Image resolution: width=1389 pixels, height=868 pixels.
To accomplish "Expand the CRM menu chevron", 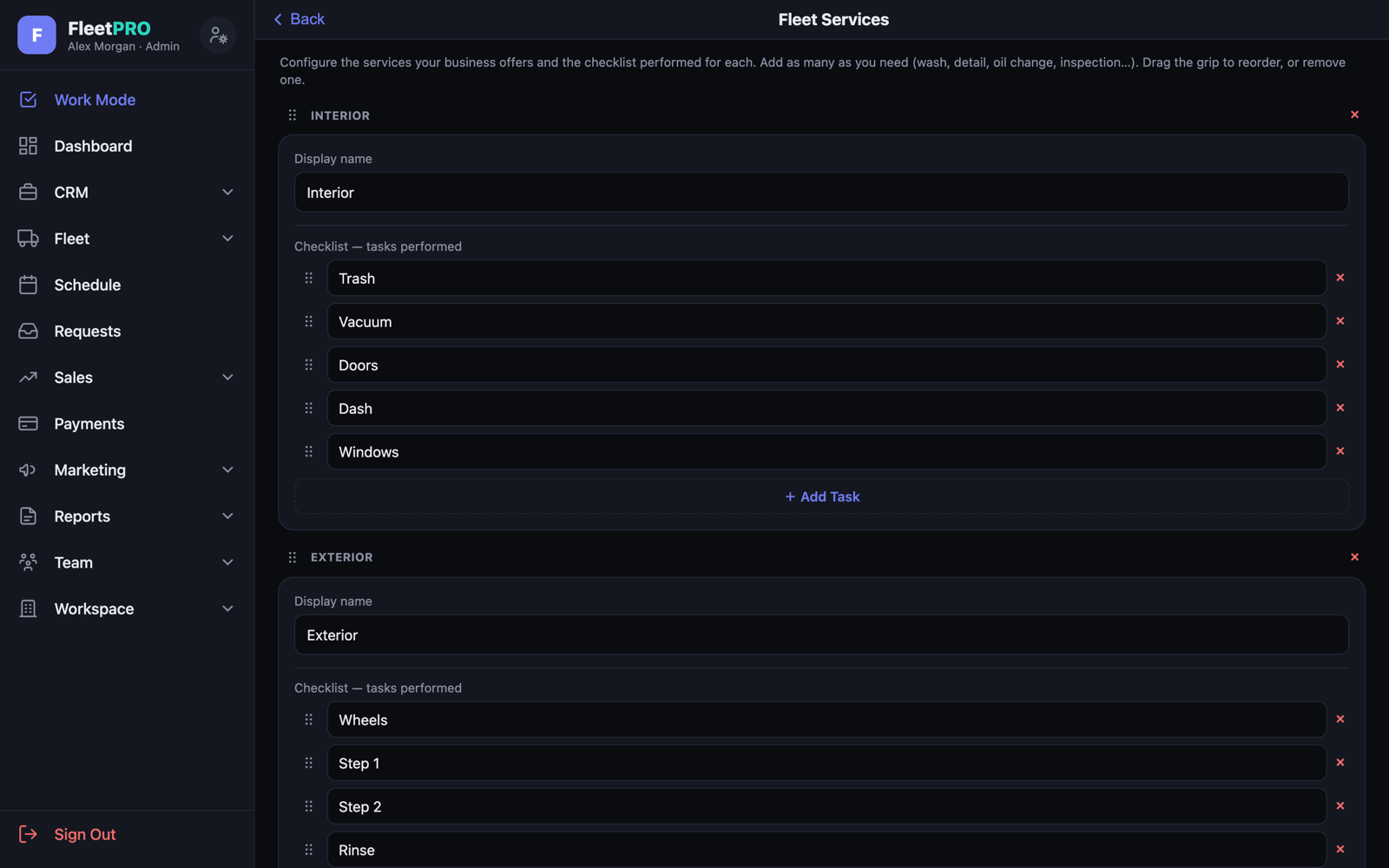I will pyautogui.click(x=227, y=192).
